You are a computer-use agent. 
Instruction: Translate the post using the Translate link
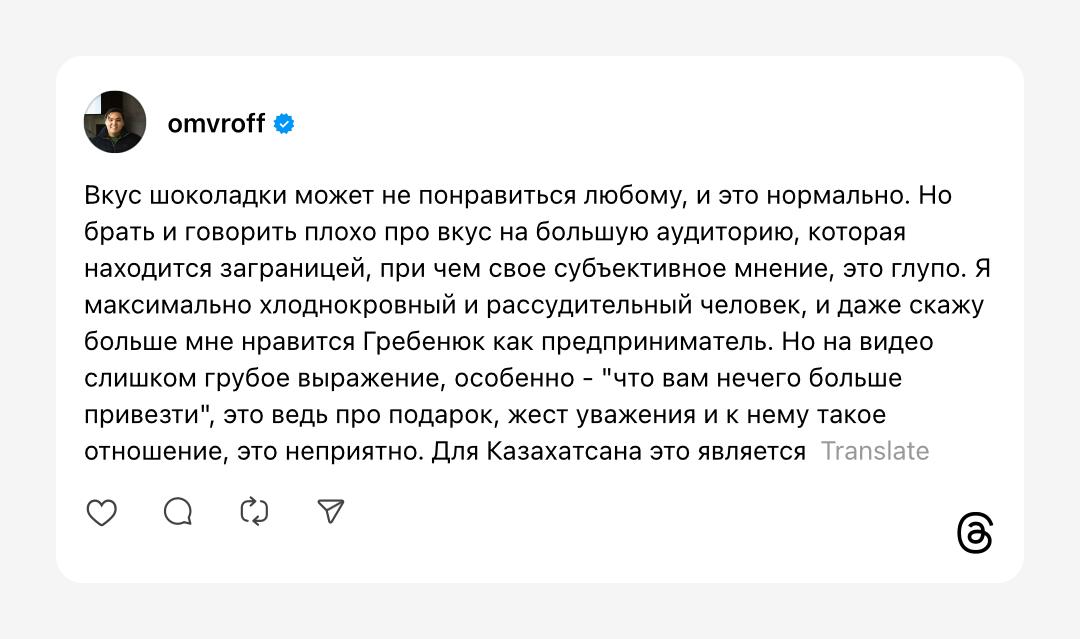click(x=875, y=451)
